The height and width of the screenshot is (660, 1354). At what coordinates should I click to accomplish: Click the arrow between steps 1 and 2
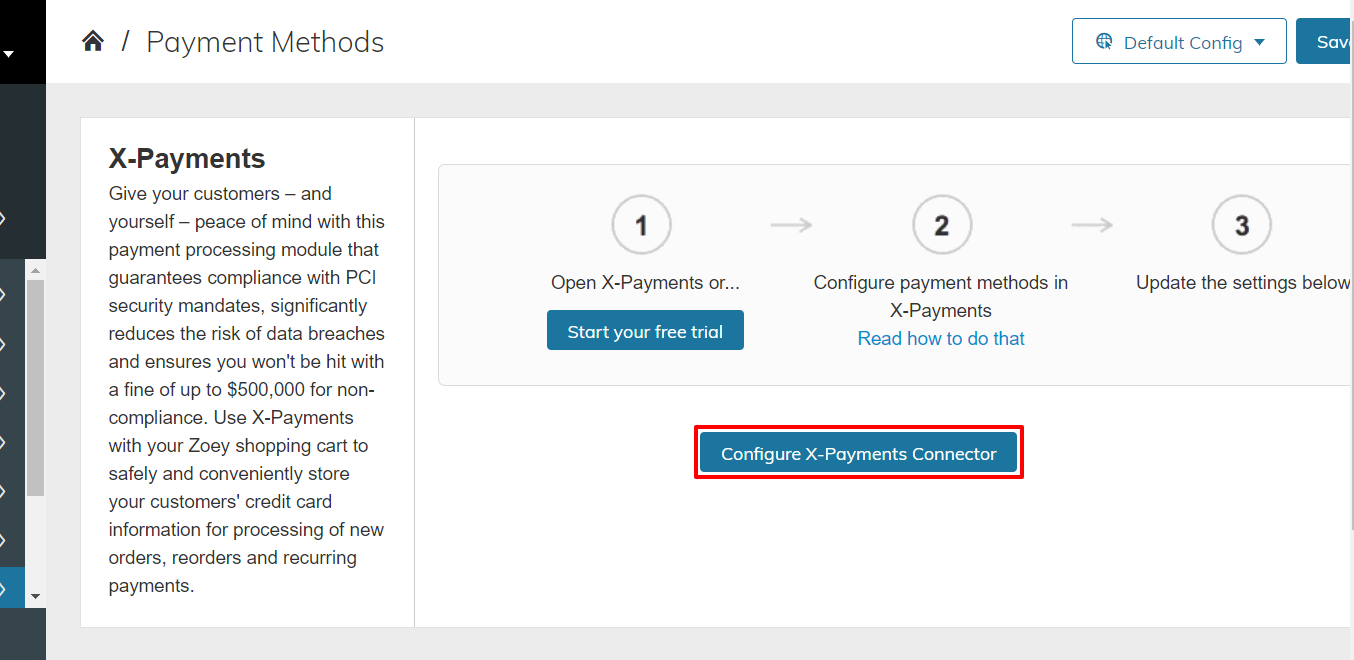(791, 225)
